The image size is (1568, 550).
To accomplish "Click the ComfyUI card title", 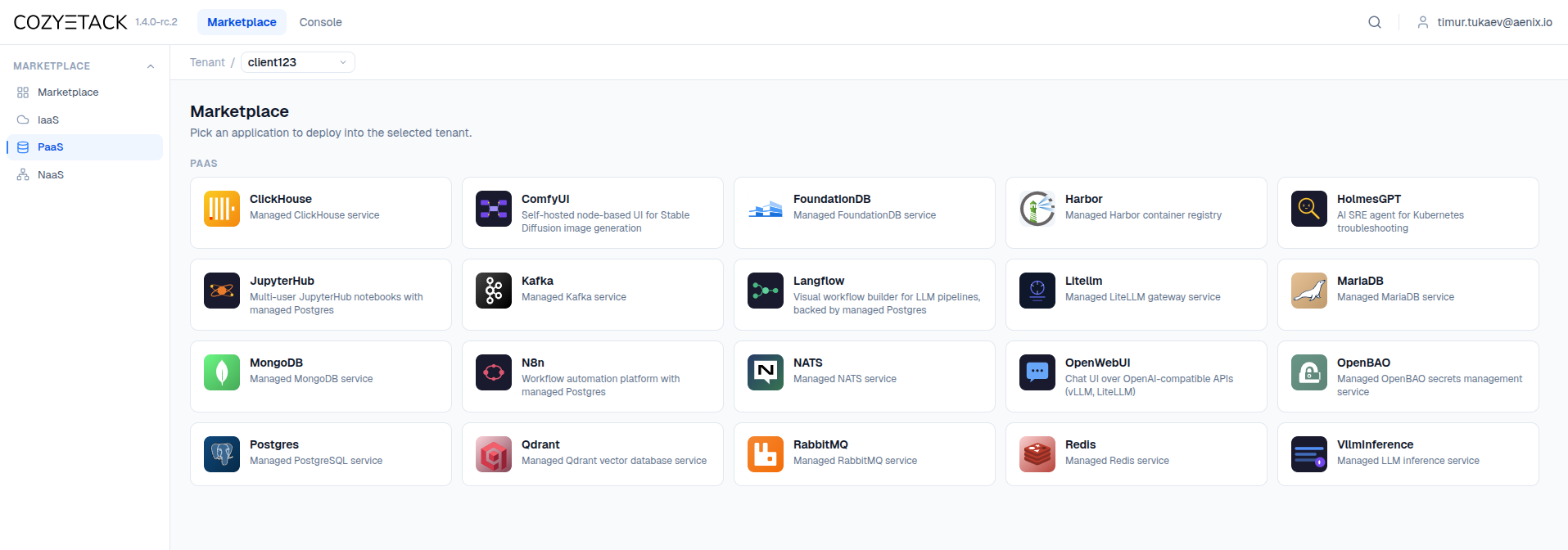I will click(545, 199).
